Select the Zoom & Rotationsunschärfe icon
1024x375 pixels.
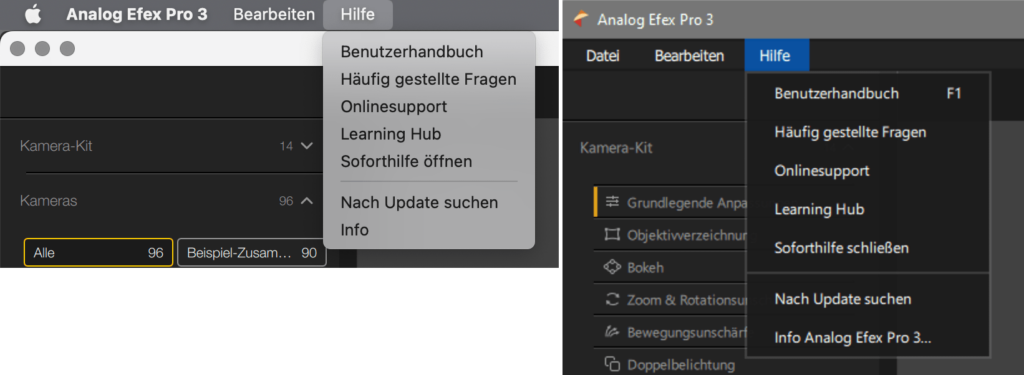coord(612,300)
